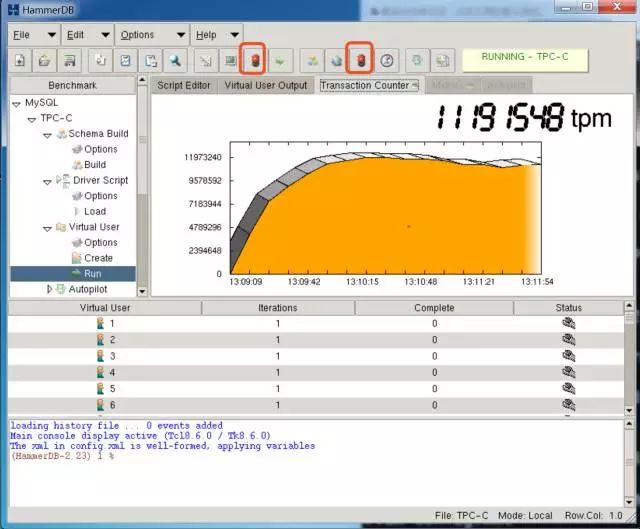This screenshot has height=529, width=640.
Task: Click the Destroy Virtual Users red light icon
Action: pyautogui.click(x=255, y=61)
